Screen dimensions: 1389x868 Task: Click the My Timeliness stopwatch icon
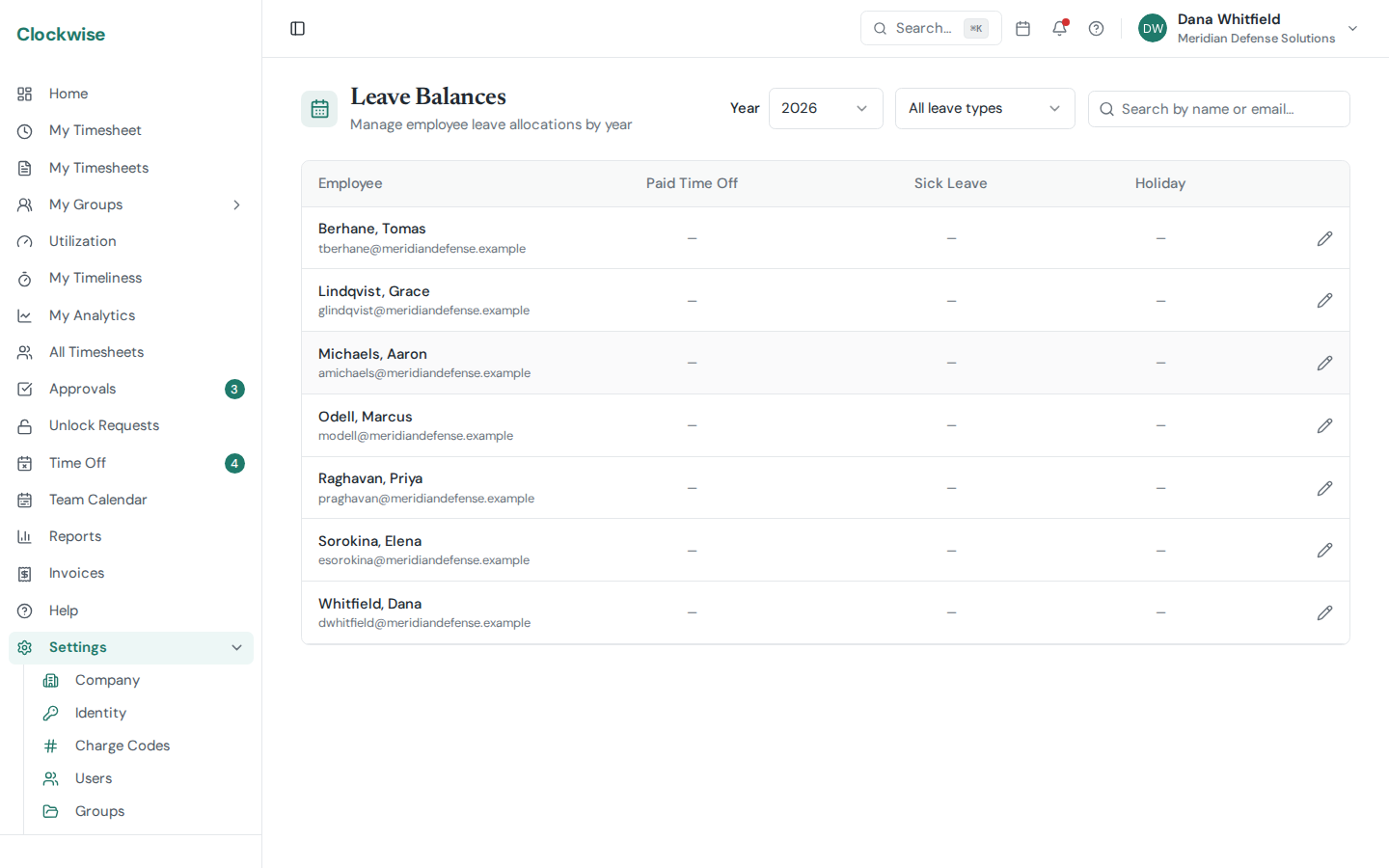[x=25, y=279]
